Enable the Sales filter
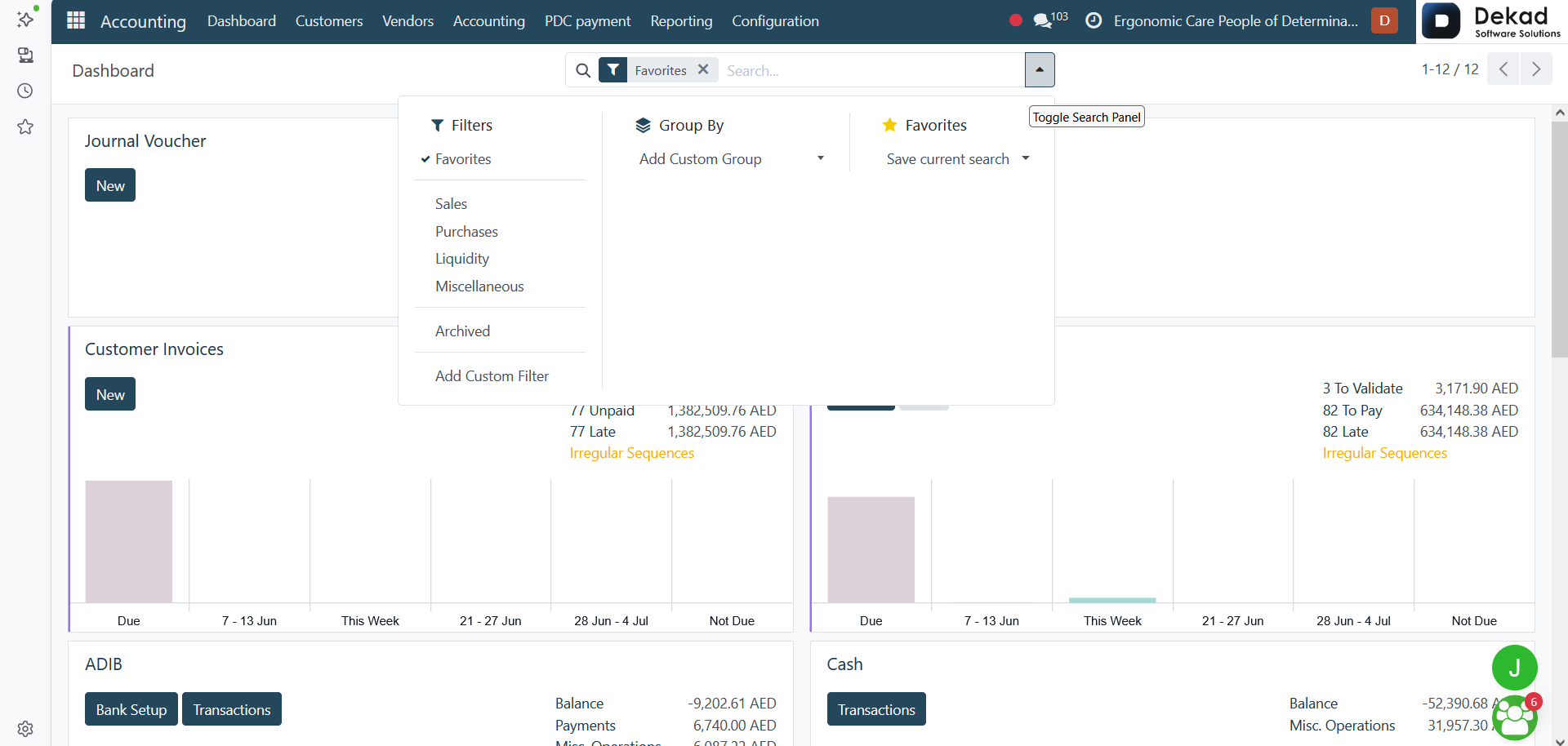 pyautogui.click(x=451, y=204)
